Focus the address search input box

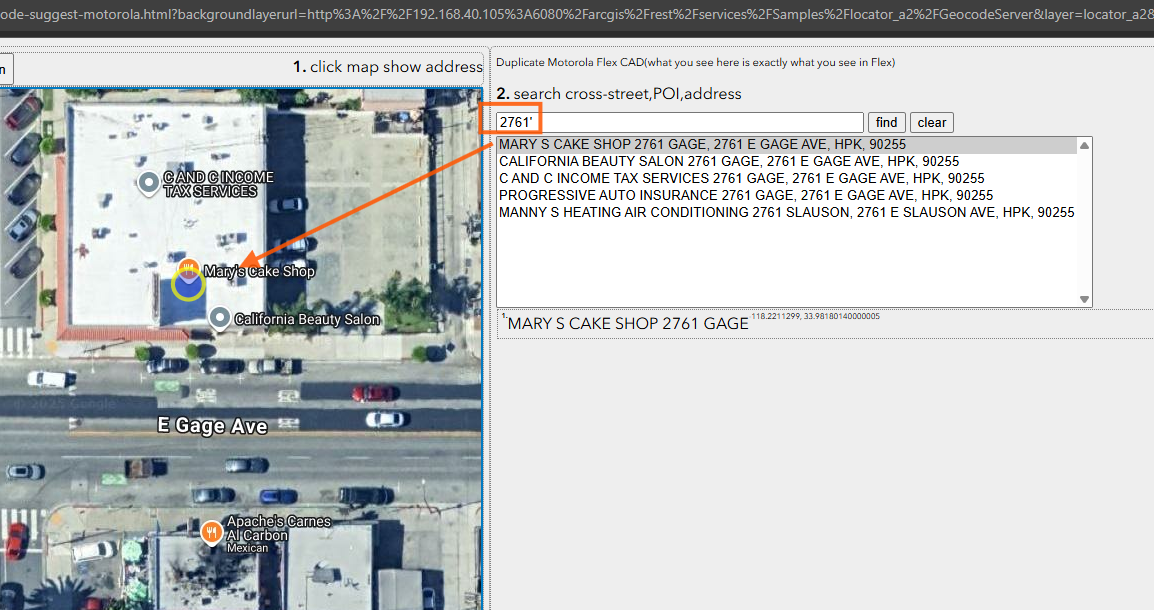[x=680, y=122]
